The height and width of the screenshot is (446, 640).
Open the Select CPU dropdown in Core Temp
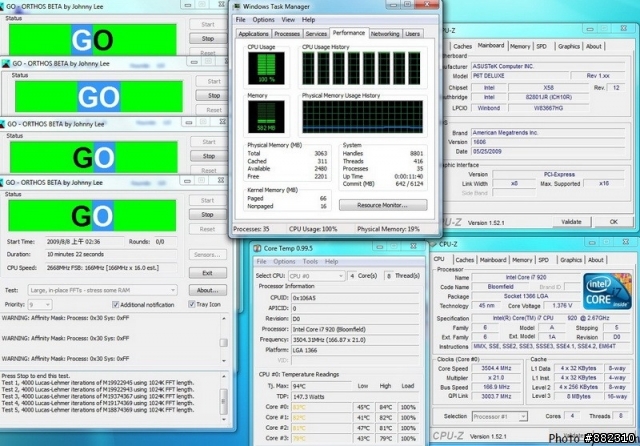pos(317,276)
